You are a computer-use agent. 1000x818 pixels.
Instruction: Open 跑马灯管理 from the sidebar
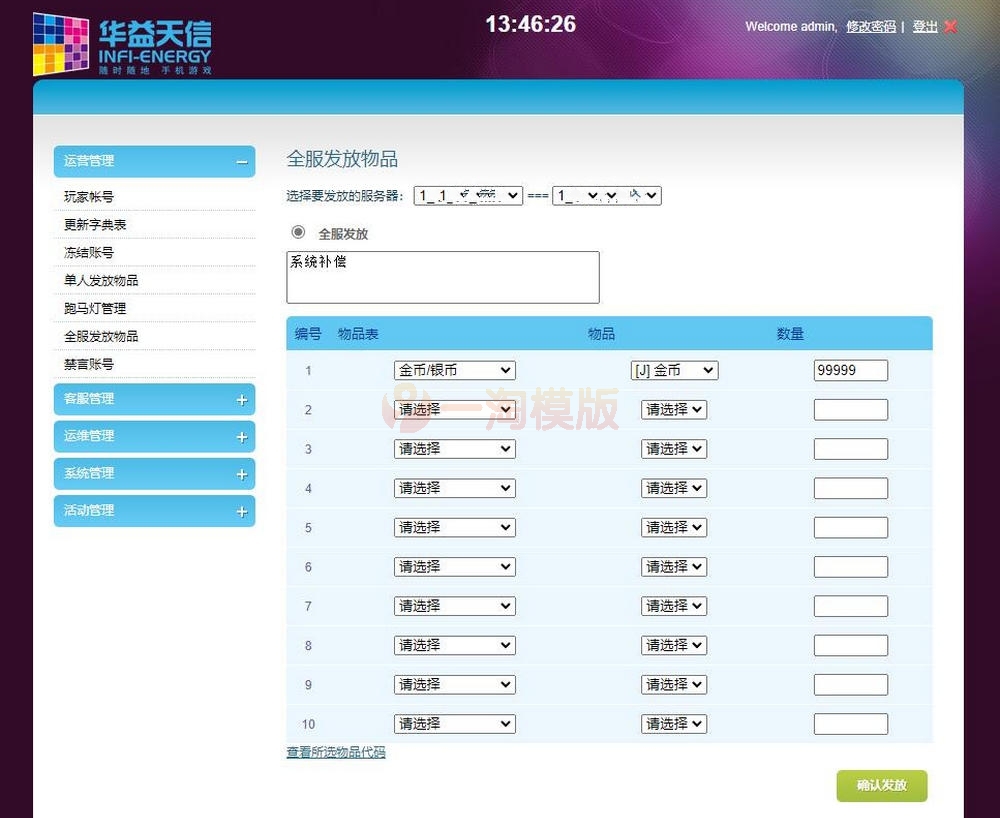click(x=95, y=308)
